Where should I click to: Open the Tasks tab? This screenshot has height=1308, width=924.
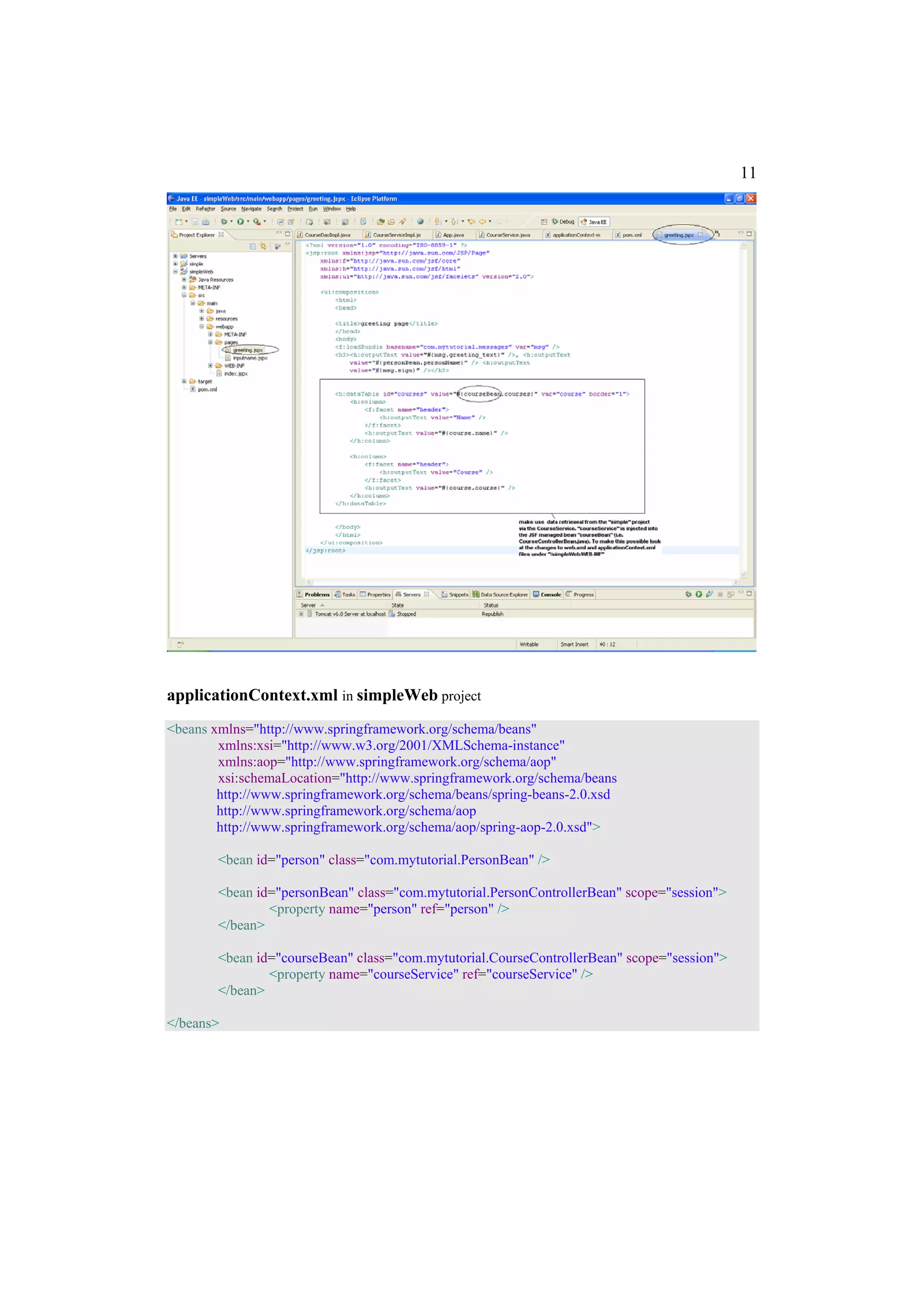click(x=345, y=594)
